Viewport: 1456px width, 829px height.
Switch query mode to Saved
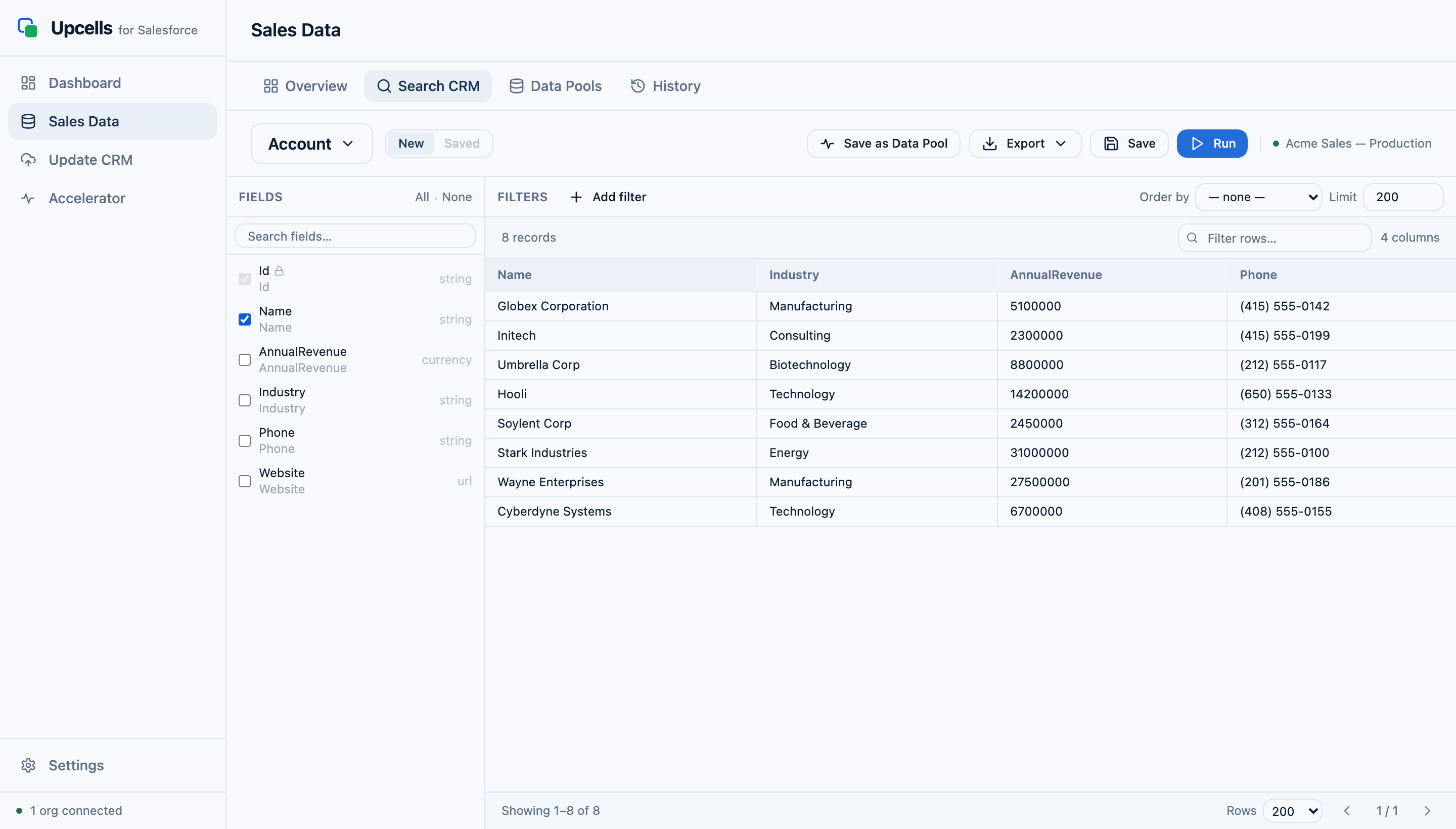pyautogui.click(x=462, y=144)
